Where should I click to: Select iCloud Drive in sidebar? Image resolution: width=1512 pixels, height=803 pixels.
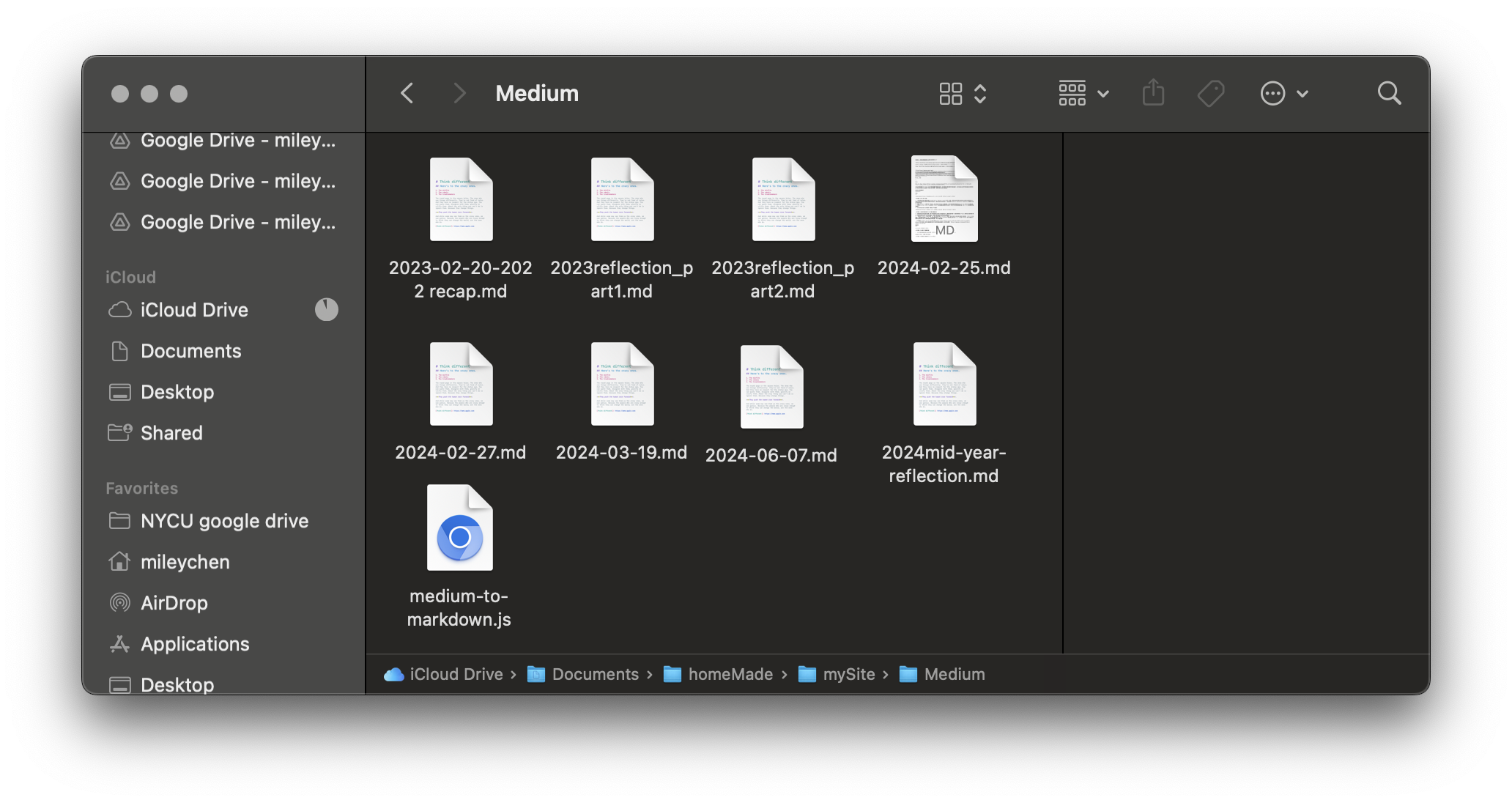(x=193, y=309)
